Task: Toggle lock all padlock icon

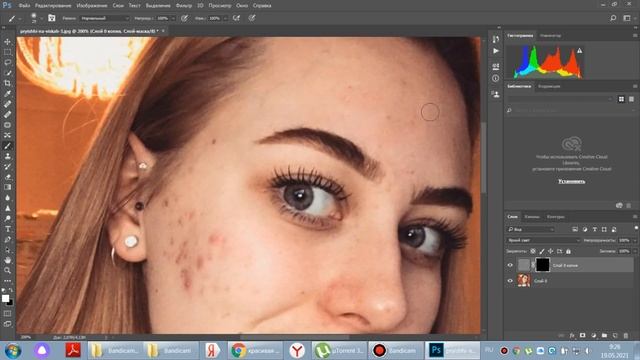Action: click(x=569, y=251)
